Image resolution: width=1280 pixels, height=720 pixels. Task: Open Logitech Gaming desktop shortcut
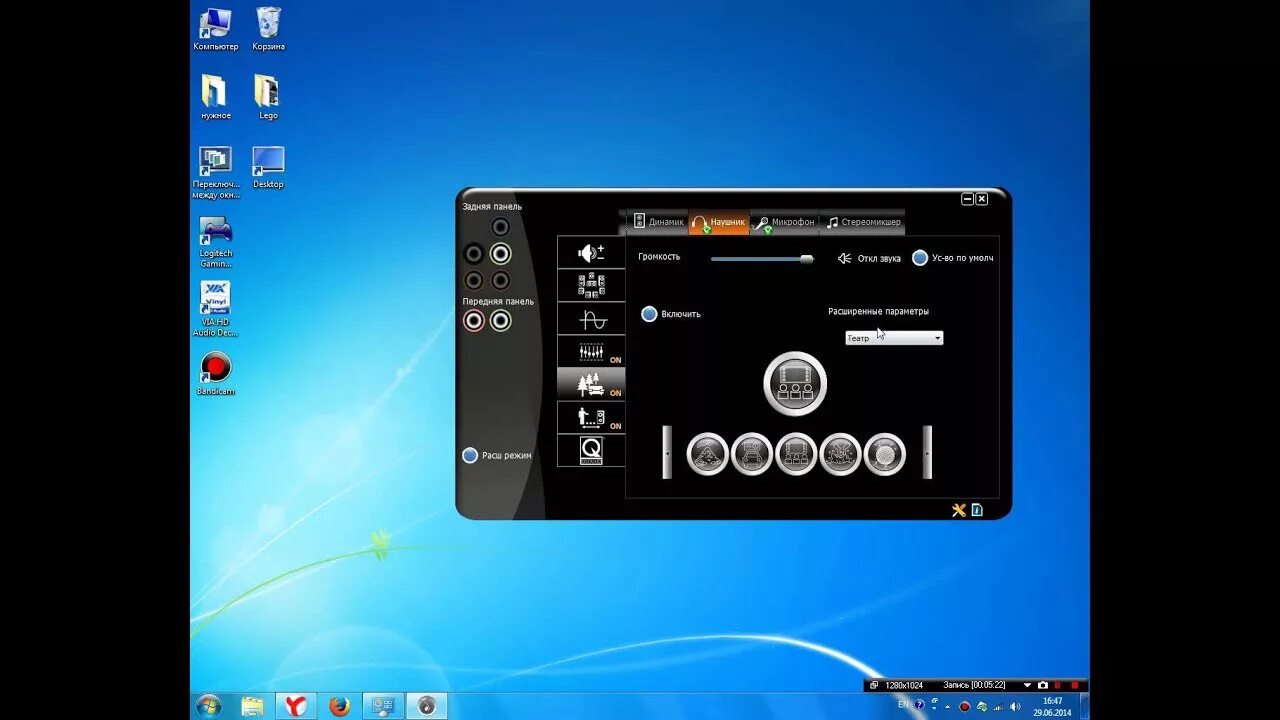pos(215,243)
